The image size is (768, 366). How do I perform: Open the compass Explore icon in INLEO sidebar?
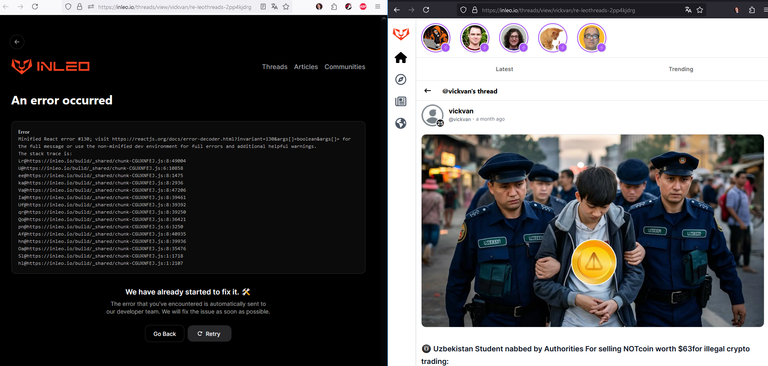click(401, 79)
